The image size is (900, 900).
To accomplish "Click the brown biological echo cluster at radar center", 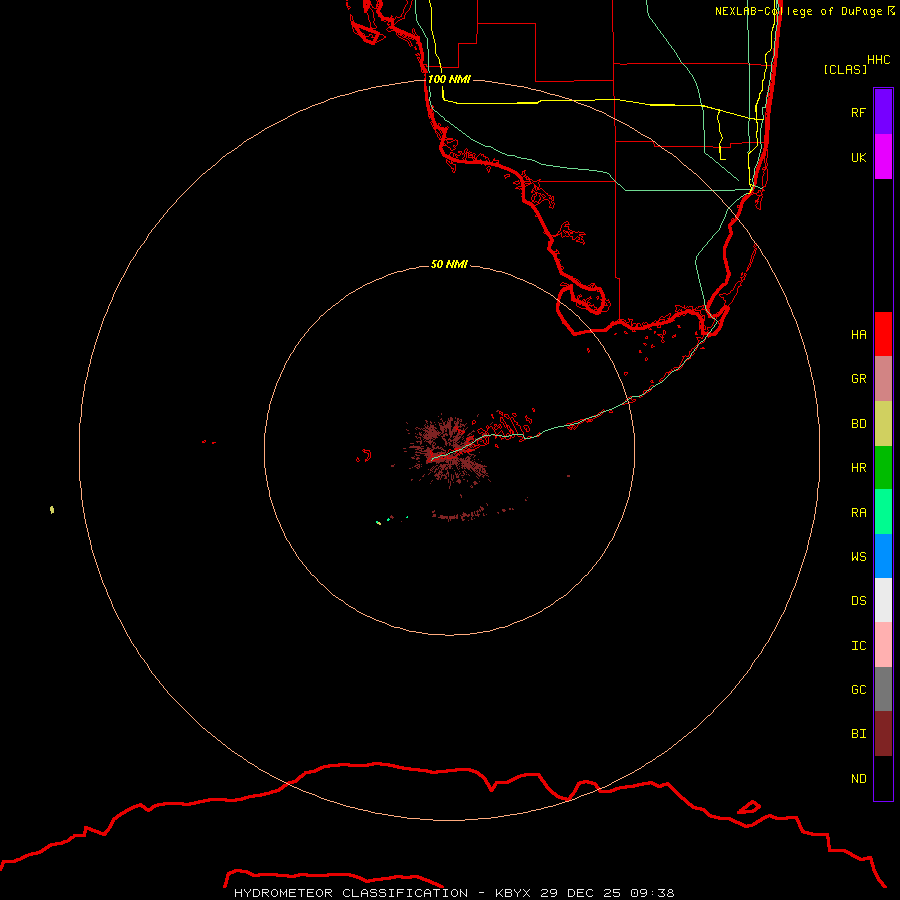I will (449, 451).
